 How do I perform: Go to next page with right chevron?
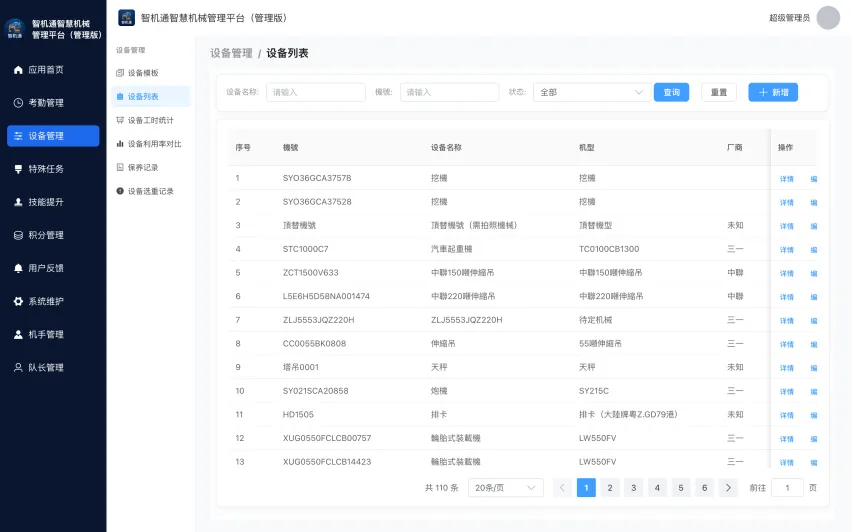pyautogui.click(x=728, y=488)
